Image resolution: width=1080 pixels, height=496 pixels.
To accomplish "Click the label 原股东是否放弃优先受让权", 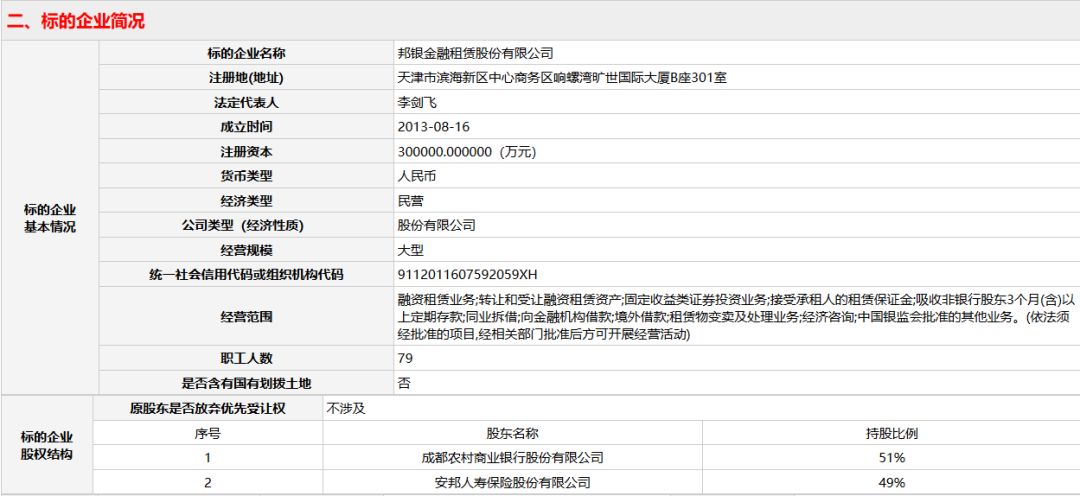I will coord(207,409).
